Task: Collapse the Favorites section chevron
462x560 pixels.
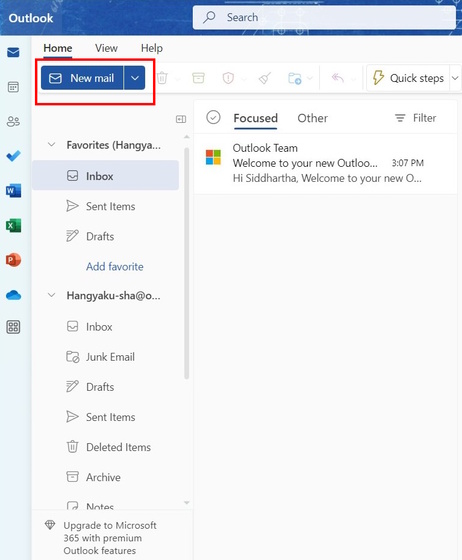Action: click(x=52, y=145)
